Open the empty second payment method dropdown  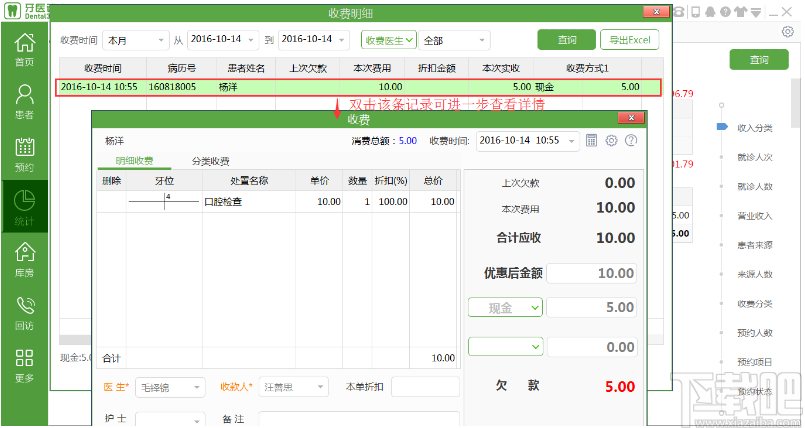coord(505,347)
